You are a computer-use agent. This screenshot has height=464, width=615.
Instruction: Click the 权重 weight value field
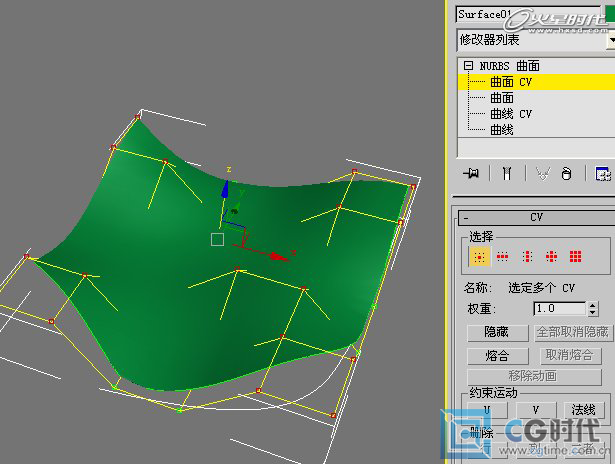pos(559,309)
